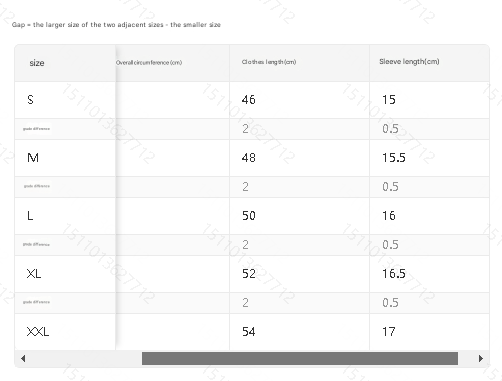The image size is (502, 381).
Task: Click the sleeve length value 15.5
Action: pyautogui.click(x=394, y=158)
